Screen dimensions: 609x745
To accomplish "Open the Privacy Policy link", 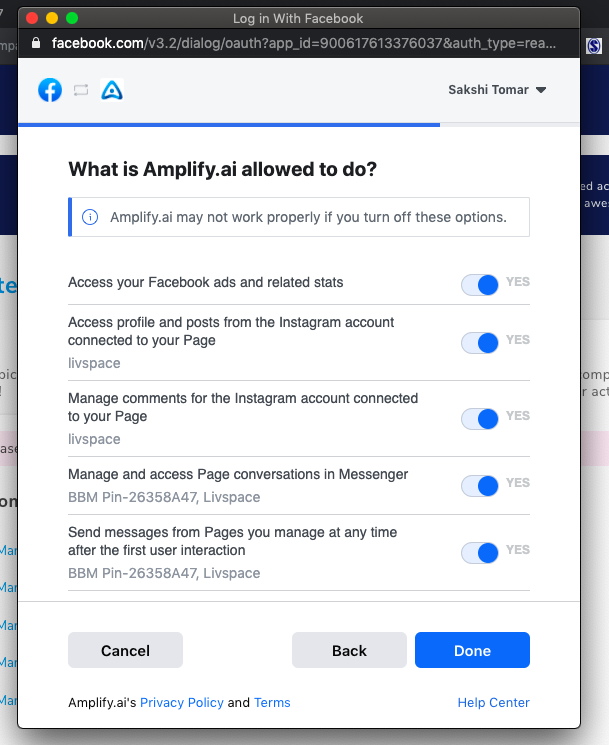I will click(x=182, y=702).
